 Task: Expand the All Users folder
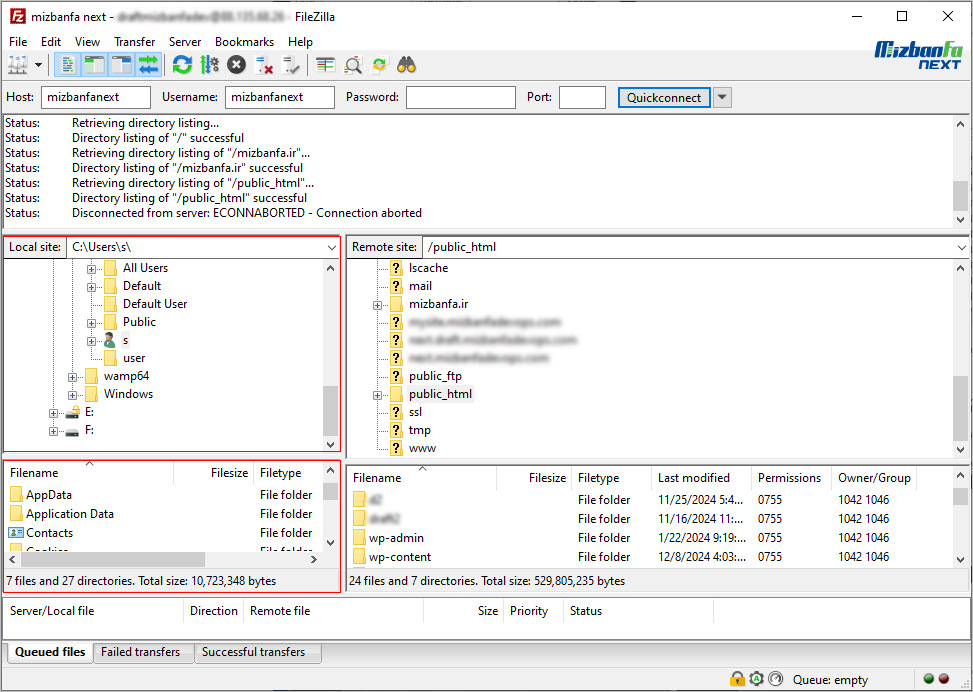coord(91,269)
